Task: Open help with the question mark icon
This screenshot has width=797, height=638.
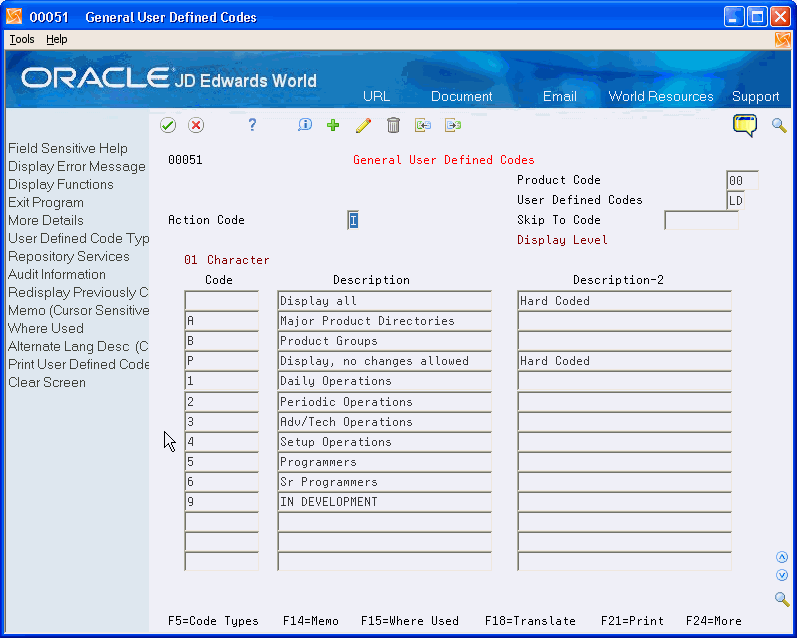Action: click(252, 125)
